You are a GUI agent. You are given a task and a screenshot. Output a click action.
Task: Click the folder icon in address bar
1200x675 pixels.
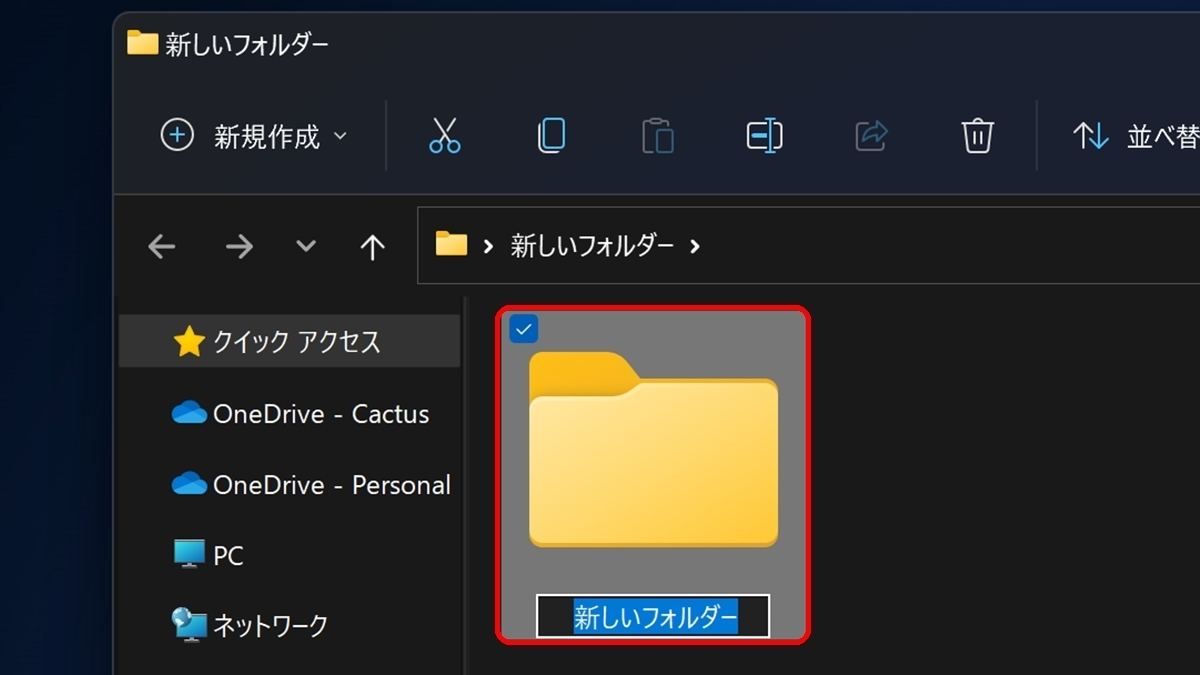(451, 244)
